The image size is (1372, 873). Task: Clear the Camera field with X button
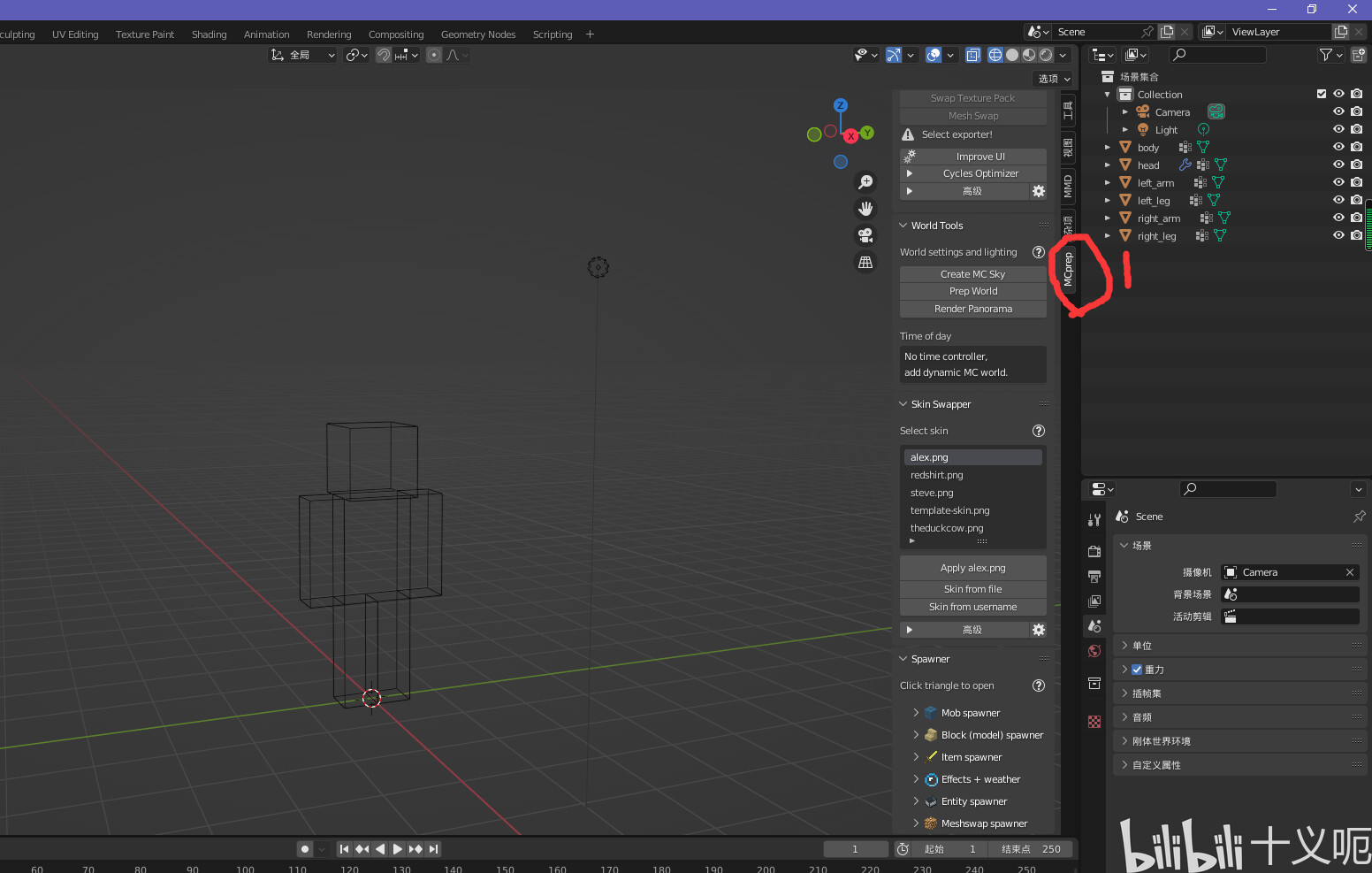pyautogui.click(x=1350, y=572)
